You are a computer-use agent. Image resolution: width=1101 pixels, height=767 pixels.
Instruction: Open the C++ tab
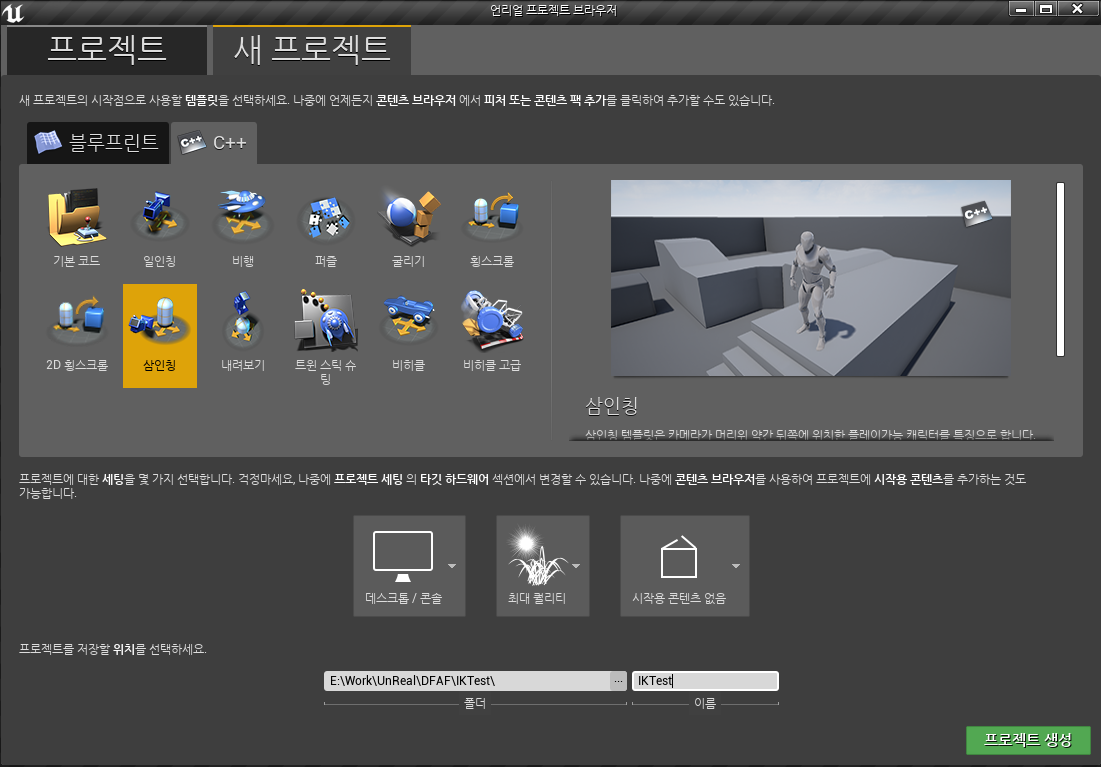[x=214, y=143]
